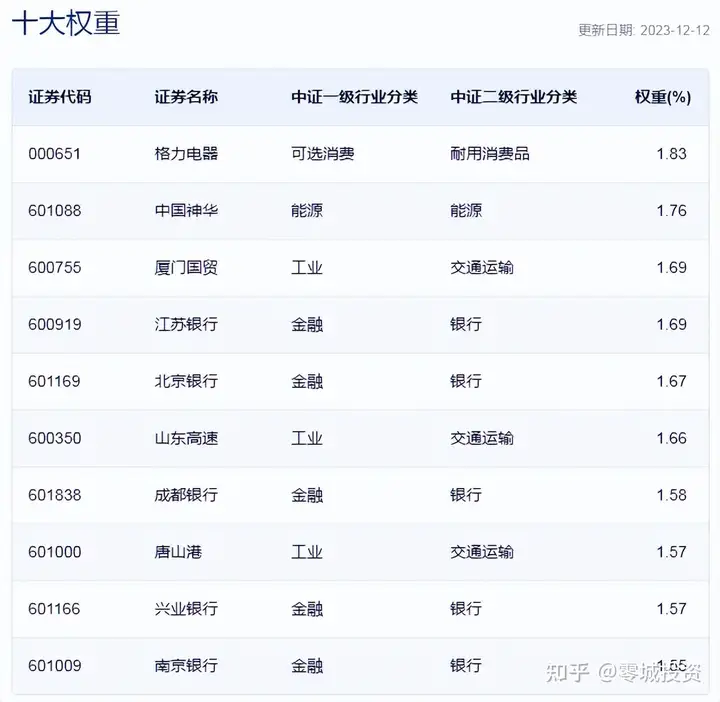Click weight value 1.67
720x702 pixels.
click(671, 381)
